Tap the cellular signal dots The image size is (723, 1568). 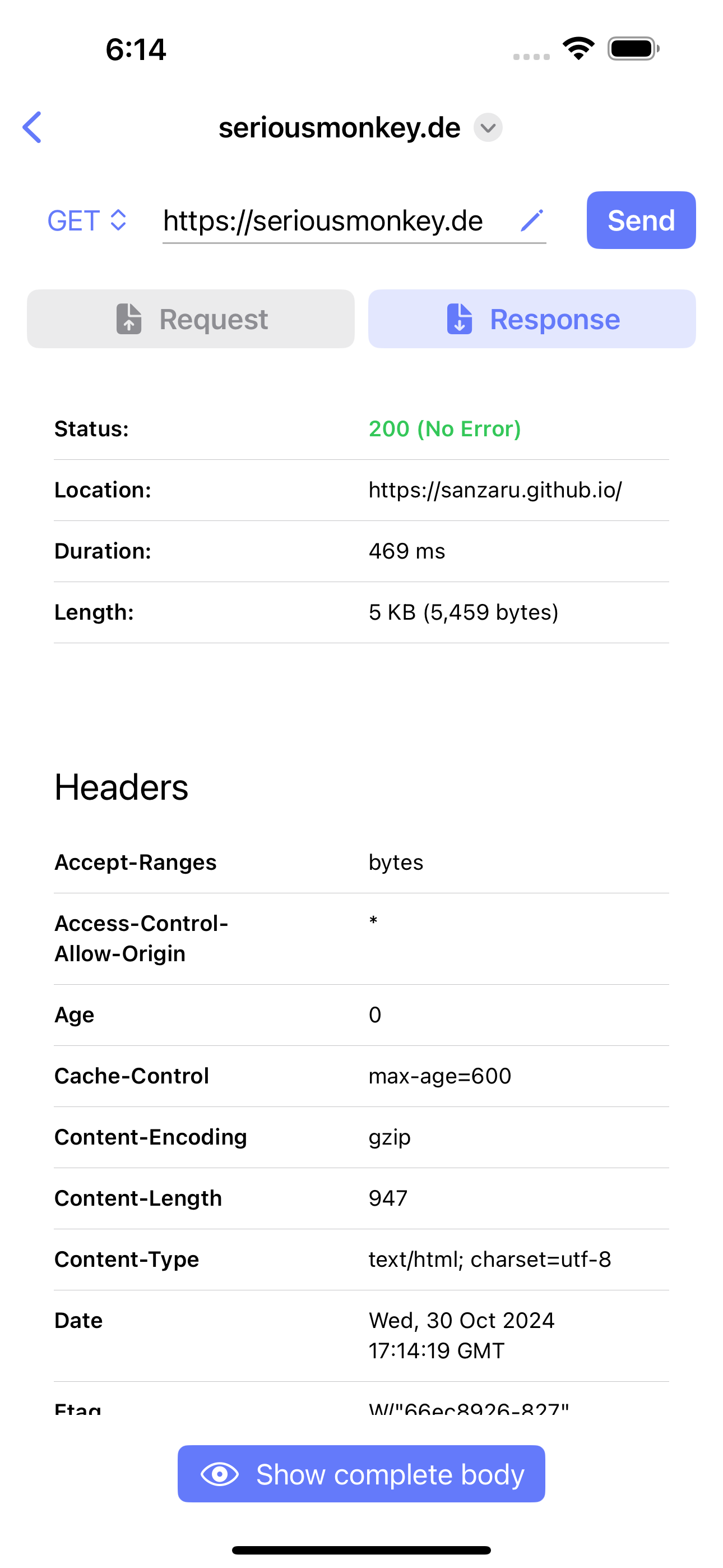[x=531, y=57]
